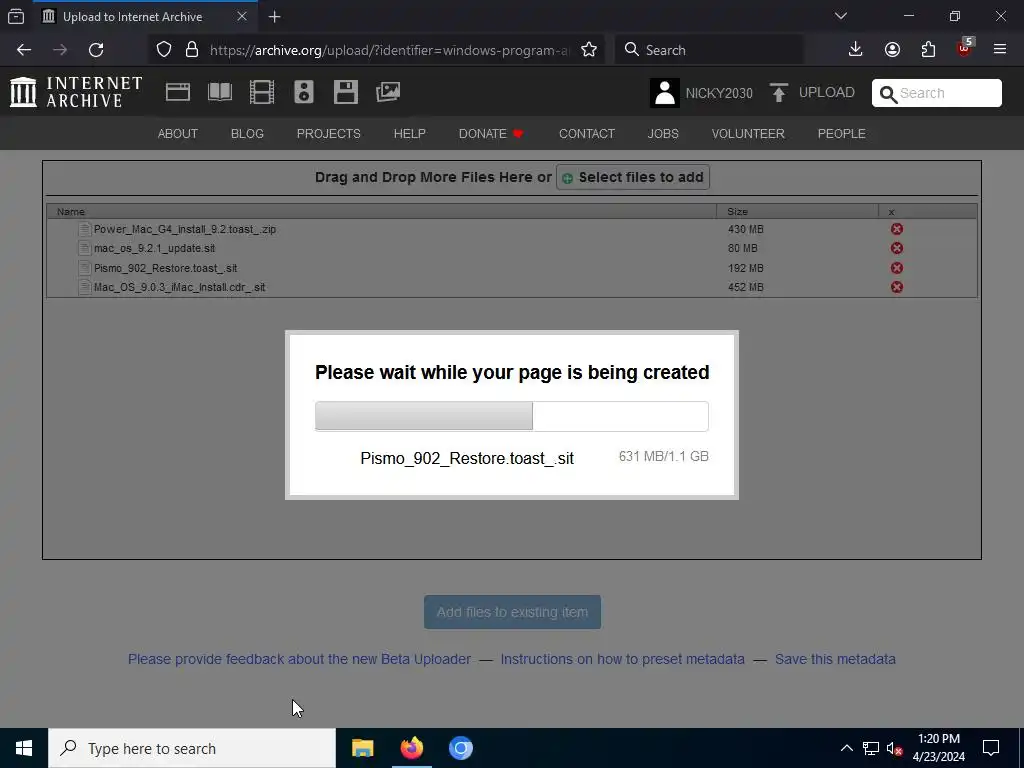Click the archive.org URL address bar
Image resolution: width=1024 pixels, height=768 pixels.
click(x=389, y=50)
